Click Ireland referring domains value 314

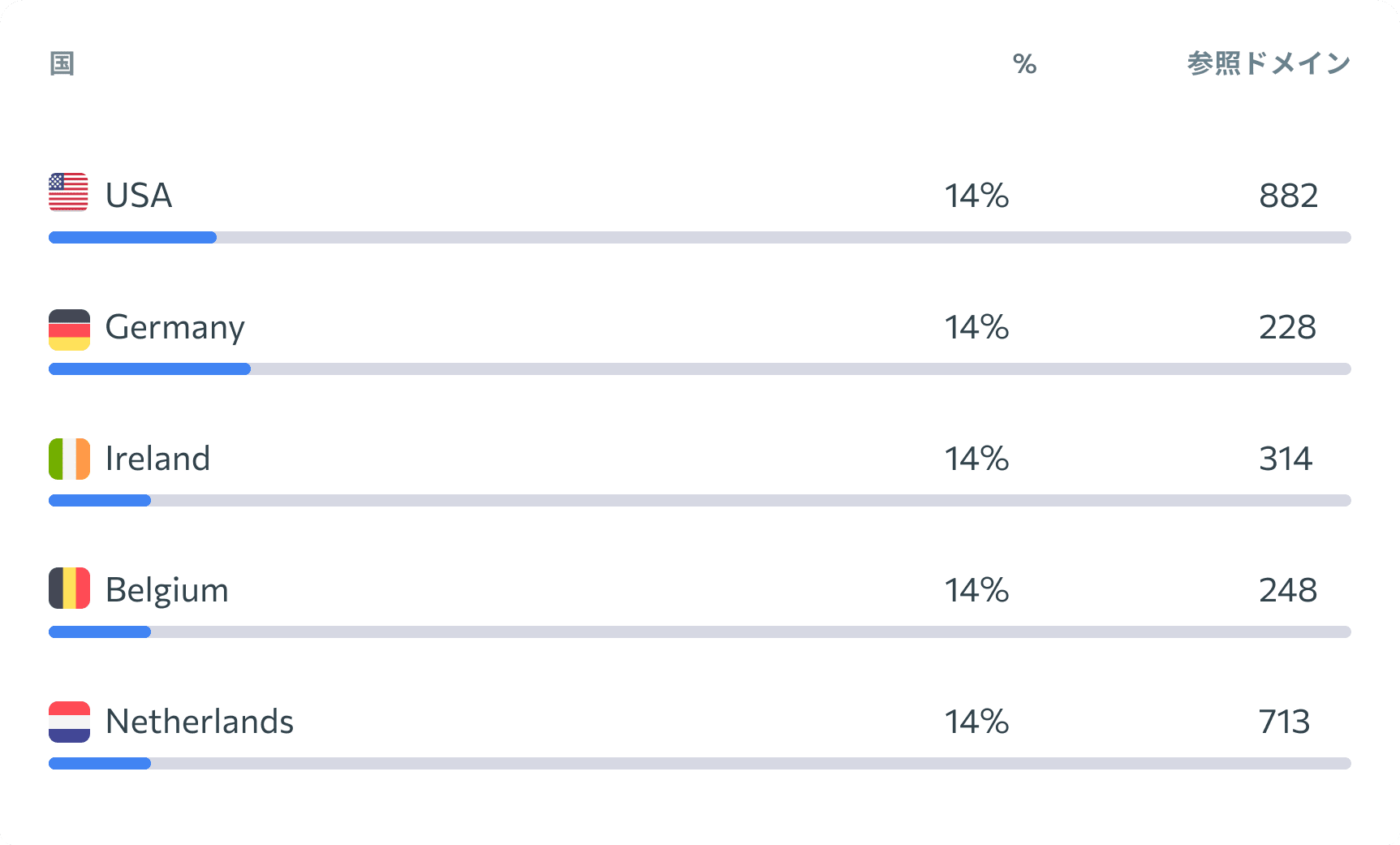click(1286, 459)
